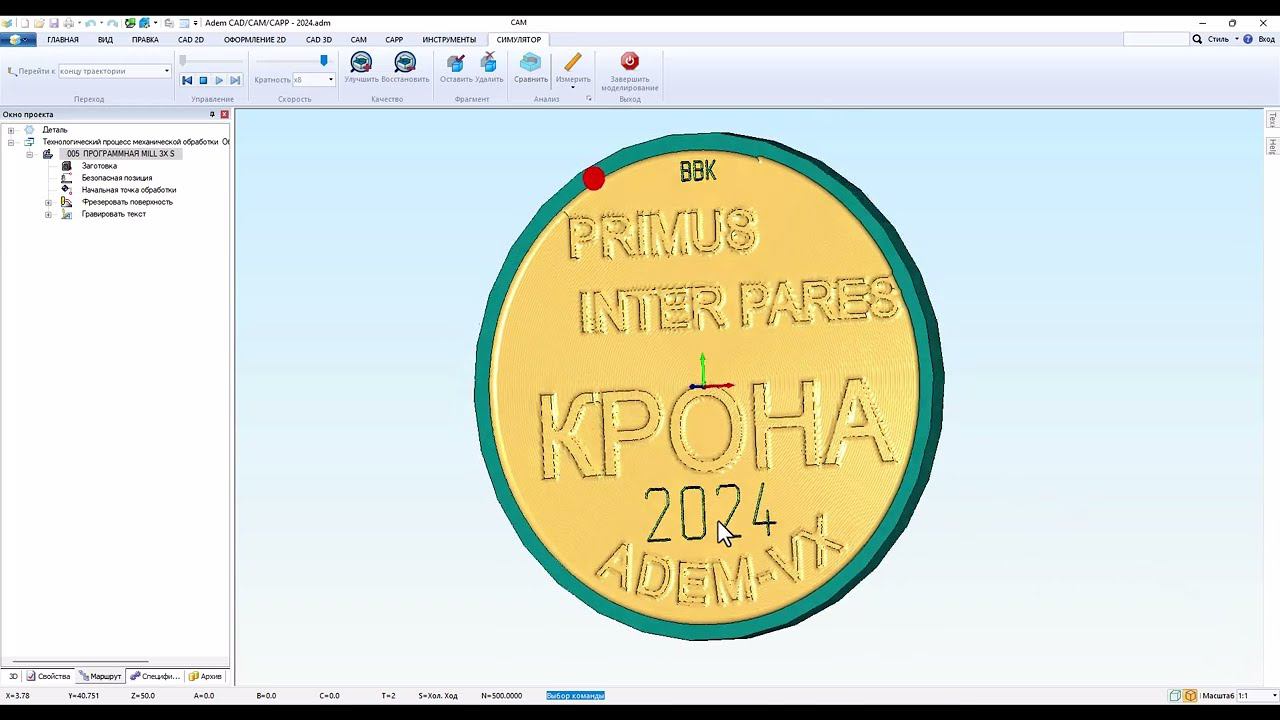Click the Удалить fragment icon
The image size is (1280, 720).
[489, 63]
